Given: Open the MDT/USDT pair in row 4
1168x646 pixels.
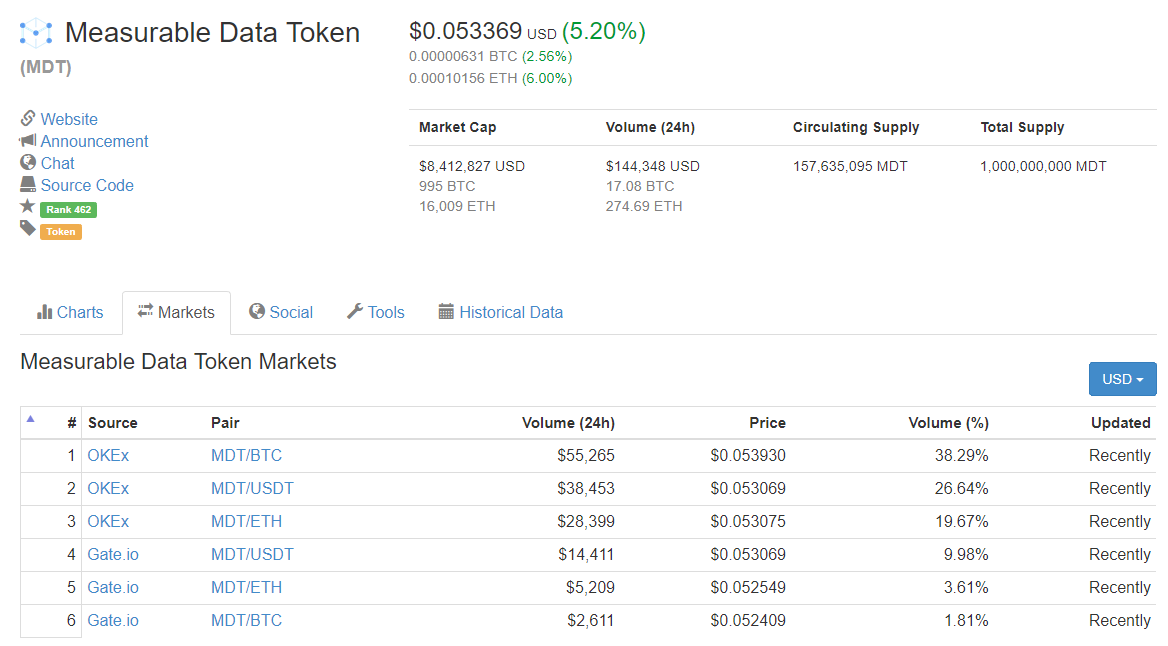Looking at the screenshot, I should (x=253, y=554).
